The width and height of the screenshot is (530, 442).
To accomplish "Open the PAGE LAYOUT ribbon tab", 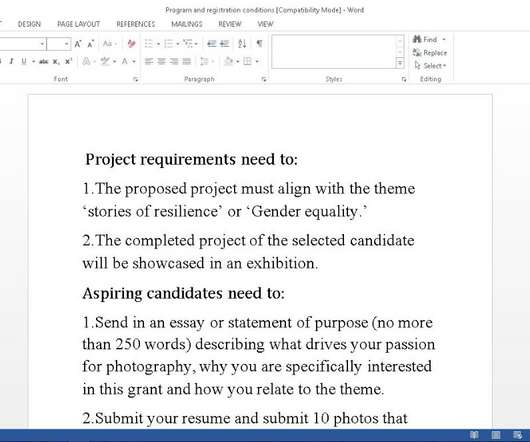I will click(78, 24).
